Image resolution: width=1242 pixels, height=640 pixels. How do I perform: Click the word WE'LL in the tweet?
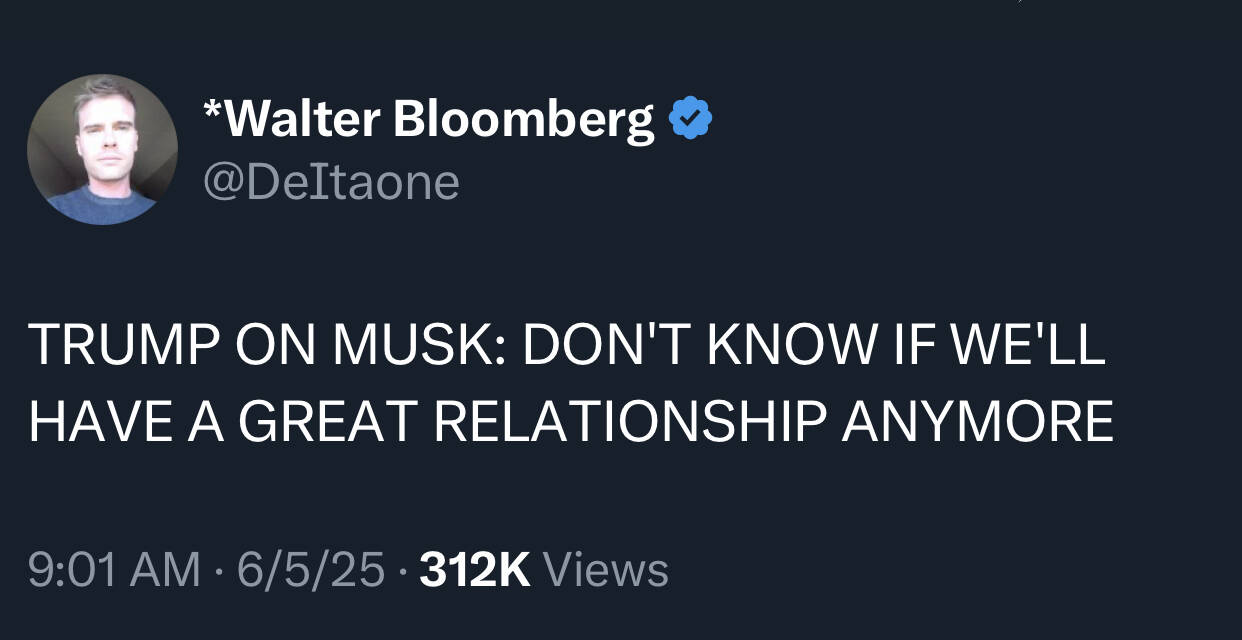pyautogui.click(x=1027, y=345)
